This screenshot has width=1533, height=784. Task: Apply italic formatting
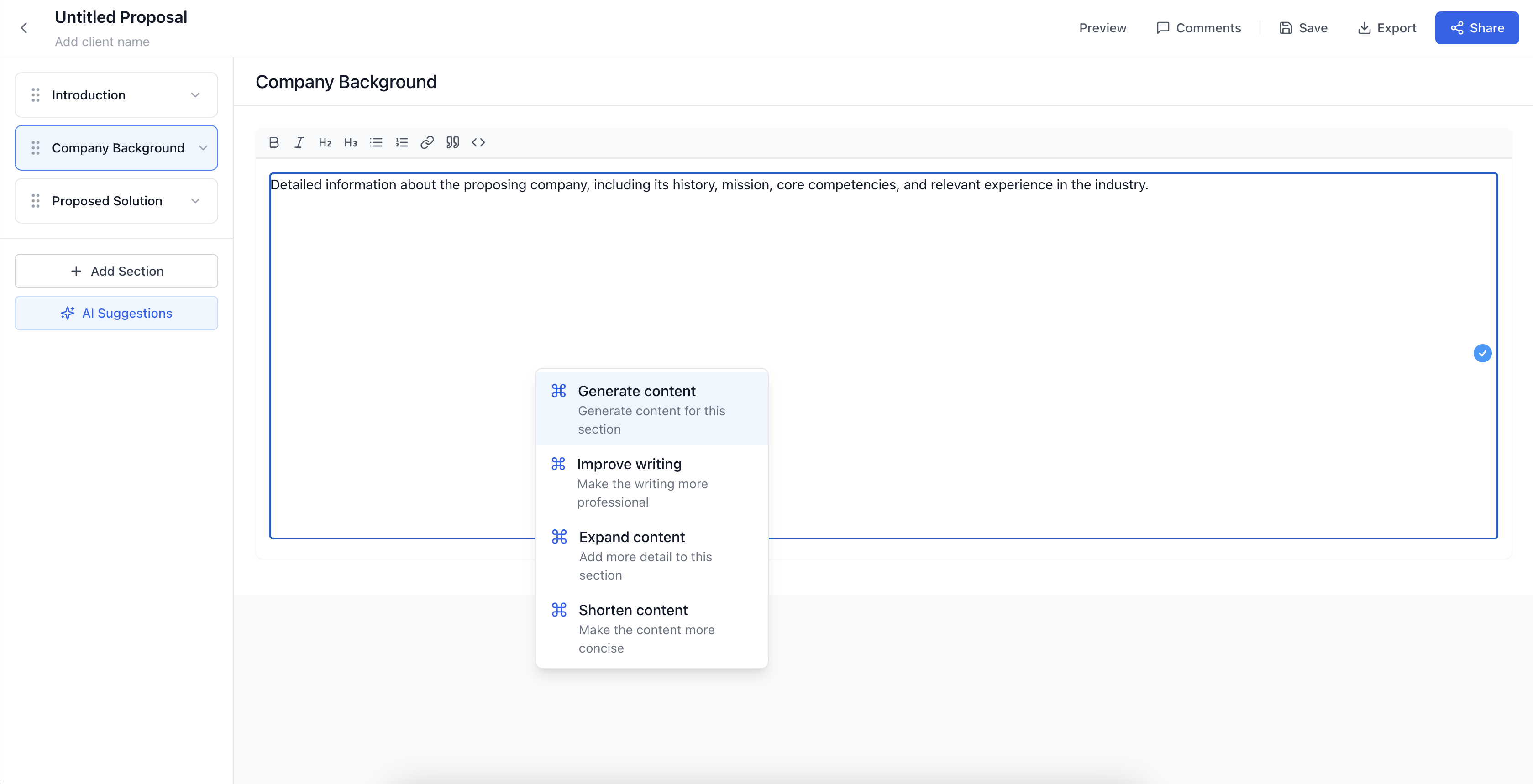299,142
